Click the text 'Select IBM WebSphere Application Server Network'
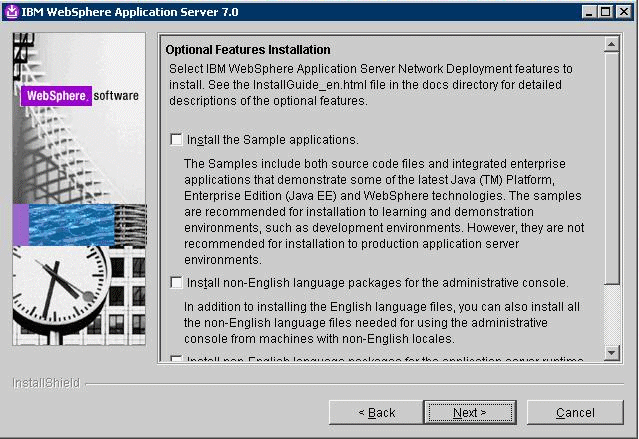The width and height of the screenshot is (639, 439). tap(306, 69)
